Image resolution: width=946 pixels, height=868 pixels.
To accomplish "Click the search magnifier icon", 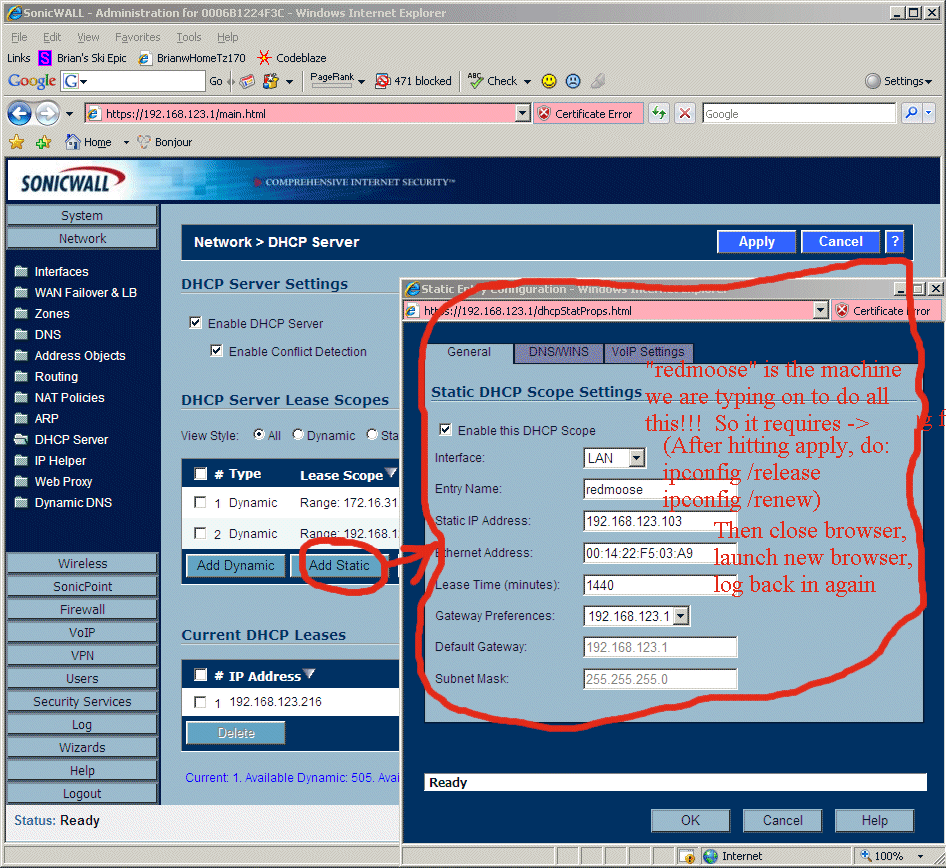I will tap(912, 113).
